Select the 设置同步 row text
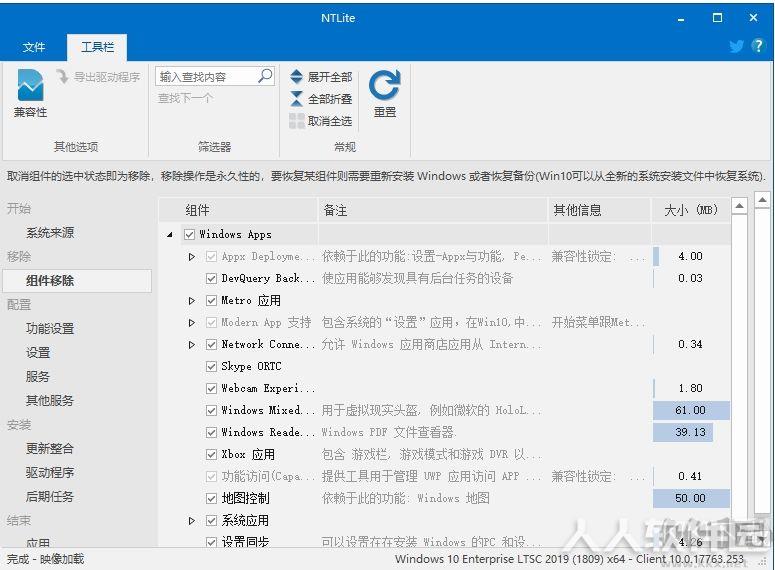This screenshot has height=570, width=775. (x=245, y=542)
